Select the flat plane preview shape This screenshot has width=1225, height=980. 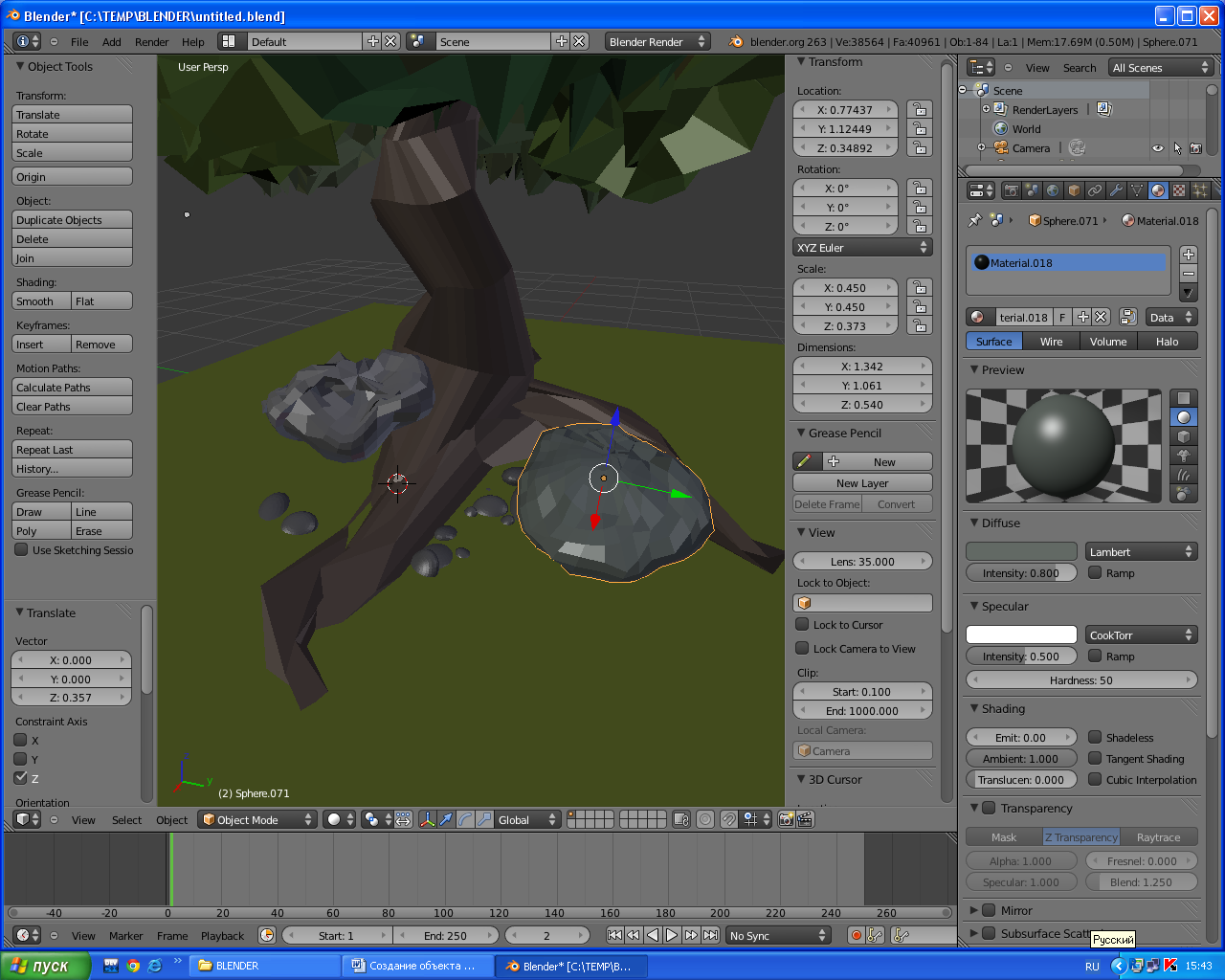(x=1184, y=398)
